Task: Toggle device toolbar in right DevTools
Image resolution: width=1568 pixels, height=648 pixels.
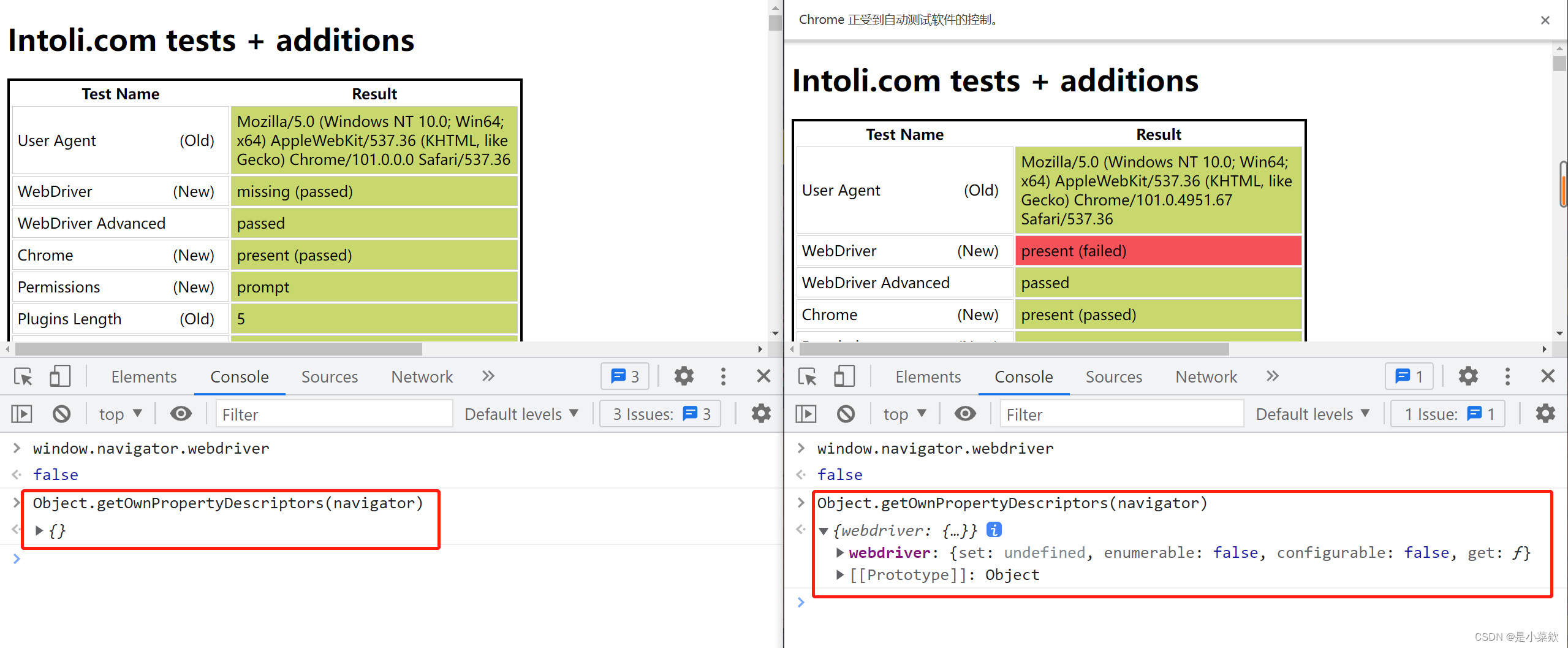Action: [844, 376]
